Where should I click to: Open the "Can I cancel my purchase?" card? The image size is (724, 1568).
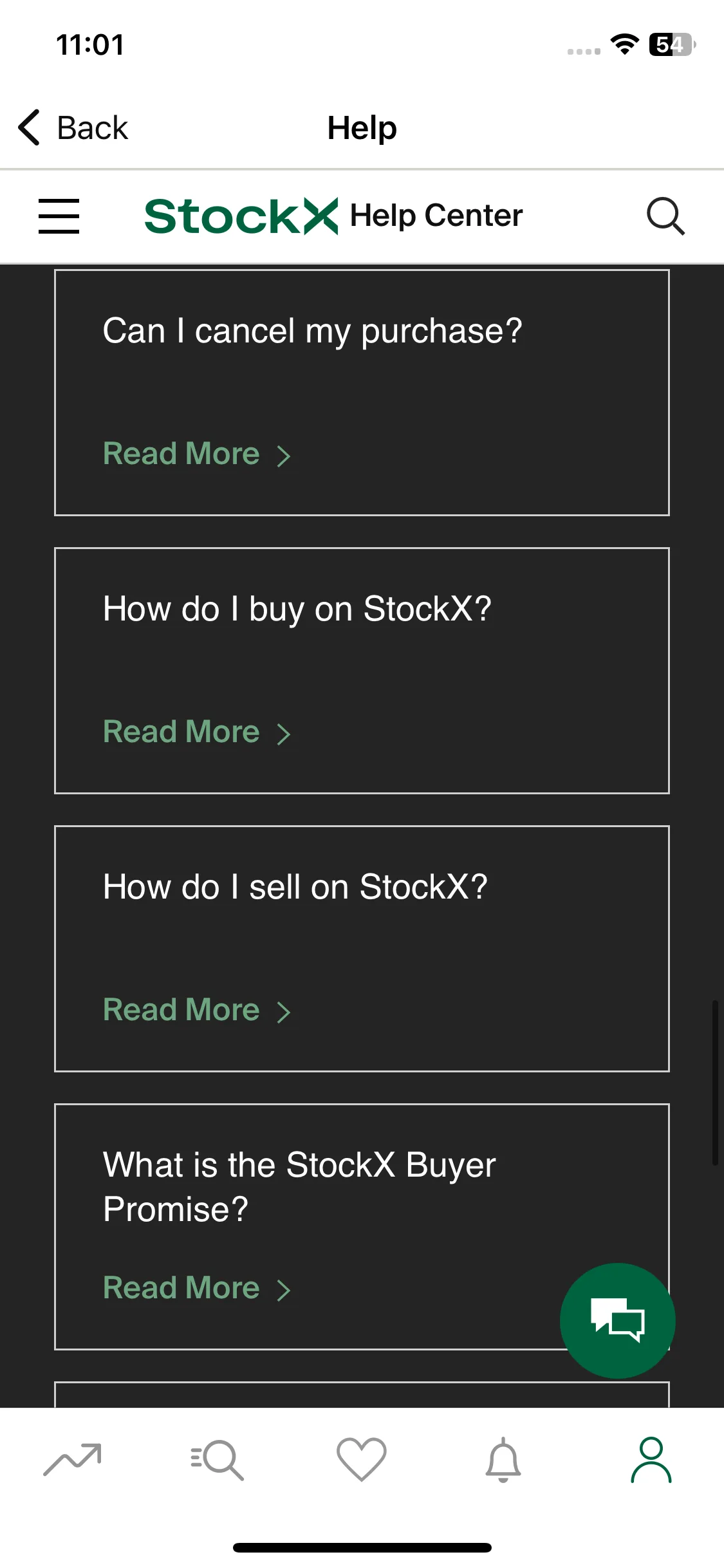pyautogui.click(x=362, y=393)
